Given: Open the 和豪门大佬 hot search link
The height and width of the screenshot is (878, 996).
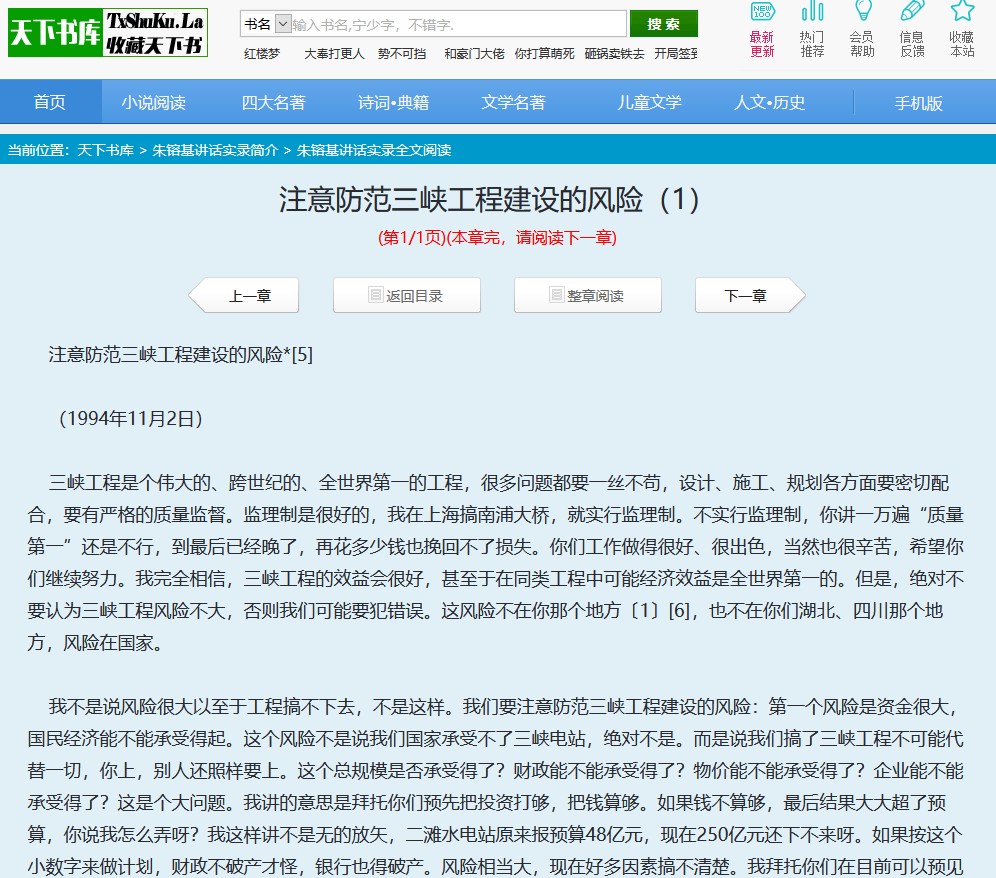Looking at the screenshot, I should (x=474, y=54).
